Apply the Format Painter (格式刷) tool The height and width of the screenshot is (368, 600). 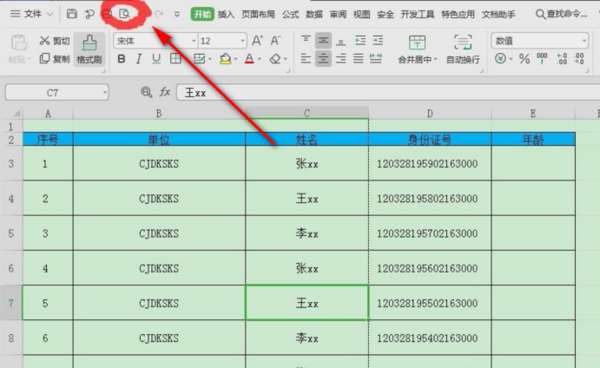(x=89, y=49)
